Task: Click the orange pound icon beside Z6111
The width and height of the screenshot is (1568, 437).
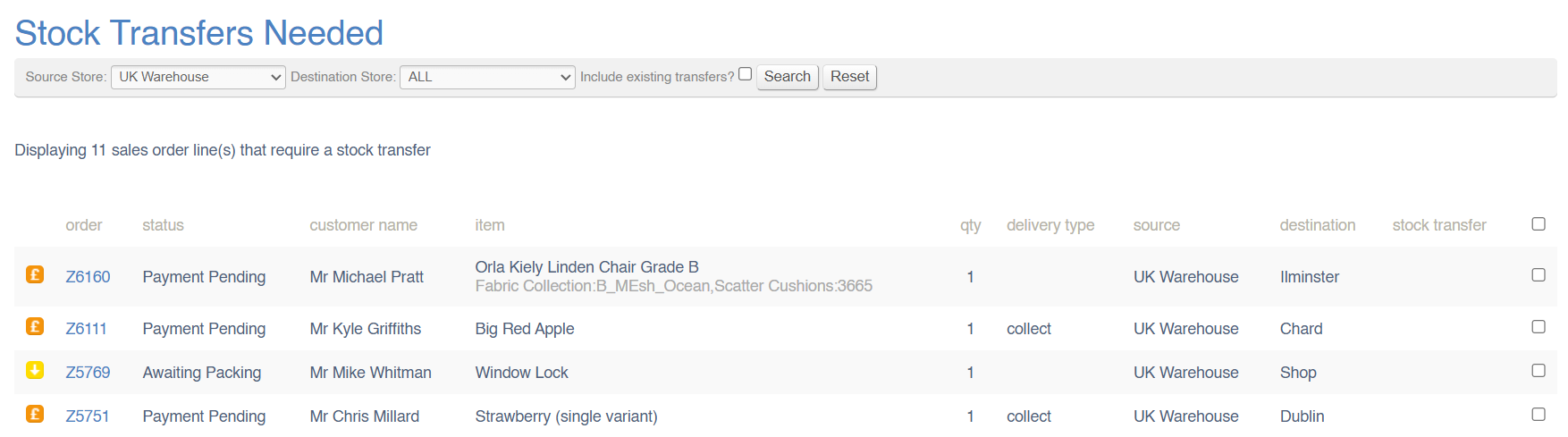Action: coord(35,327)
